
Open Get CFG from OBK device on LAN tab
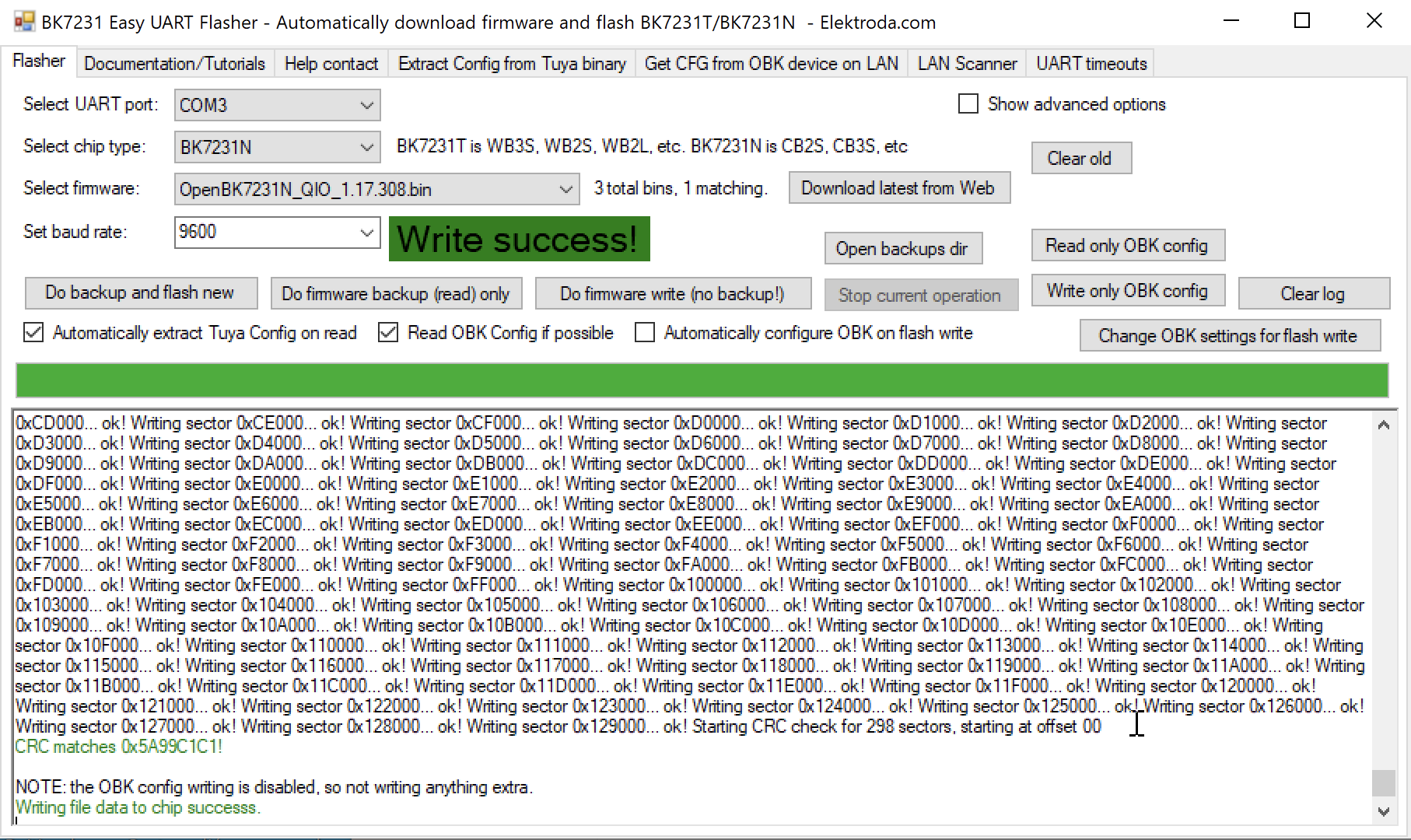(772, 64)
